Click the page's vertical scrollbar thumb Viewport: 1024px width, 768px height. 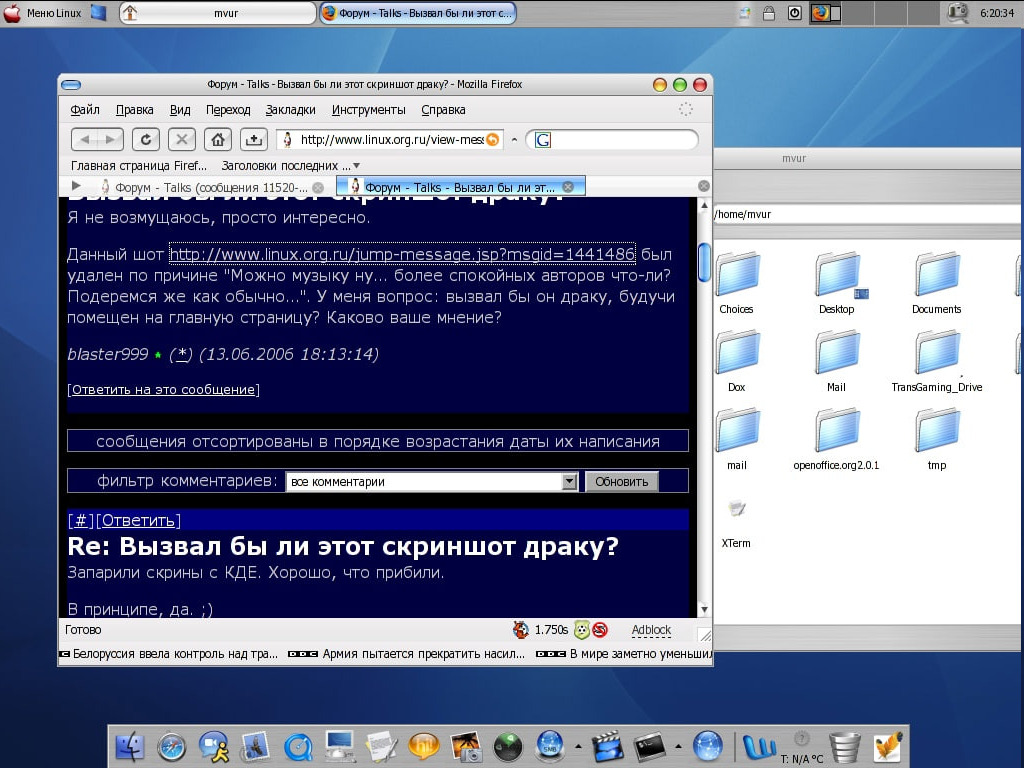pos(704,262)
